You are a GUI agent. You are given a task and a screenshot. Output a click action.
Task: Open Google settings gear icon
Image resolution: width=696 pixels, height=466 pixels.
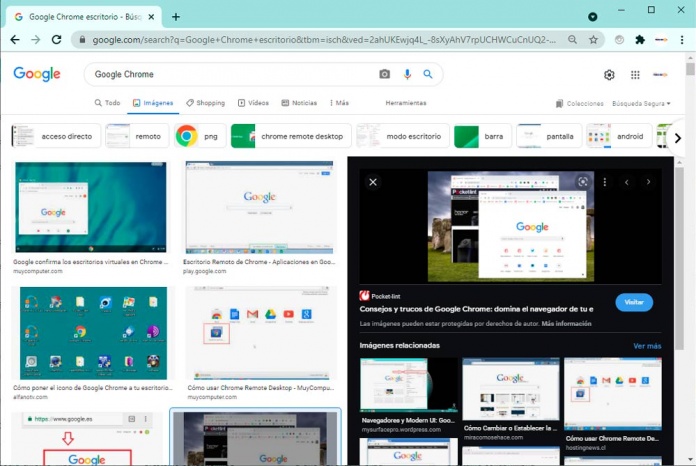(609, 75)
